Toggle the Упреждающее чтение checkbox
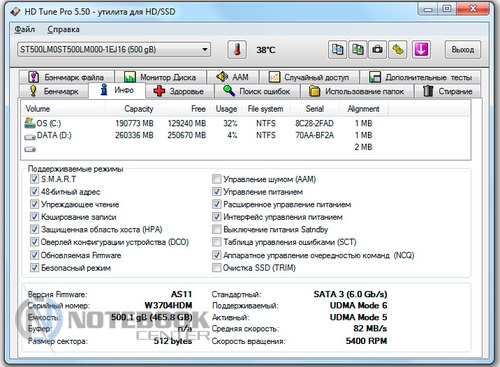Image resolution: width=500 pixels, height=367 pixels. 34,204
